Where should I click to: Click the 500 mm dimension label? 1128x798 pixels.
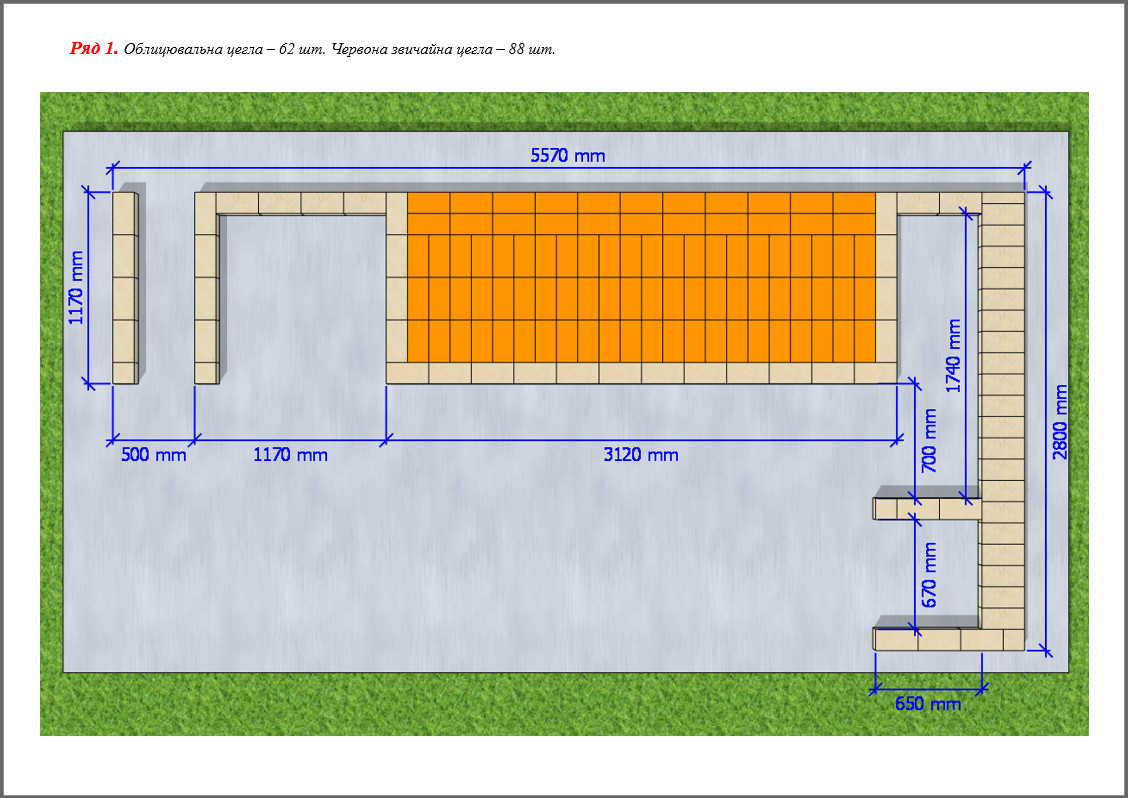tap(153, 455)
